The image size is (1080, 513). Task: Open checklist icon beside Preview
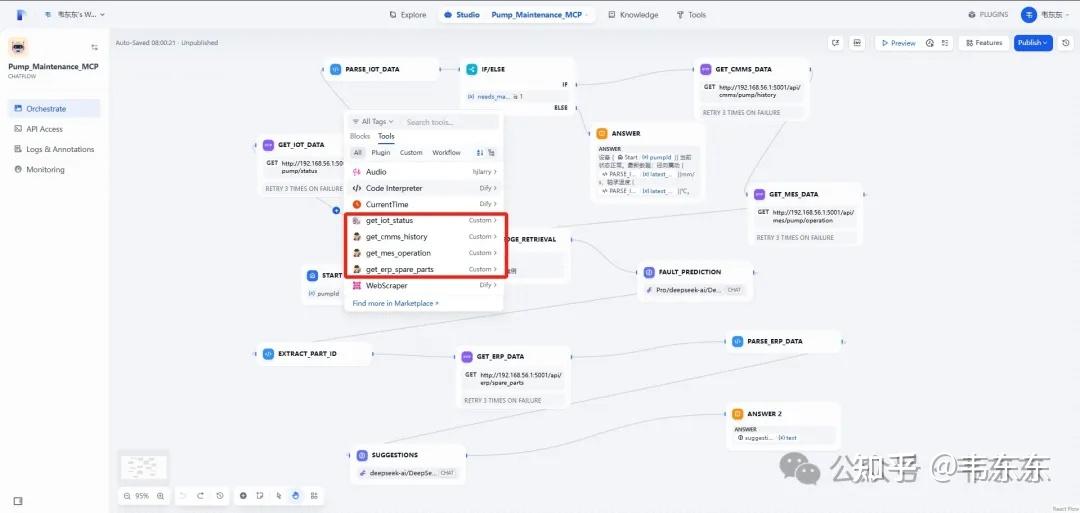point(946,43)
